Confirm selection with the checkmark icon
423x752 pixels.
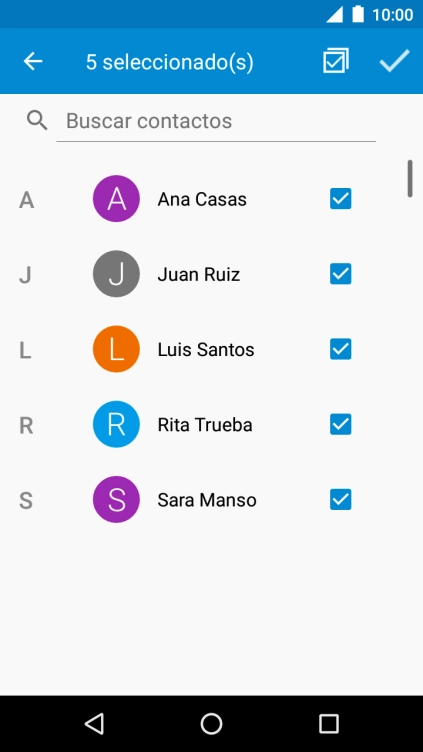click(394, 61)
